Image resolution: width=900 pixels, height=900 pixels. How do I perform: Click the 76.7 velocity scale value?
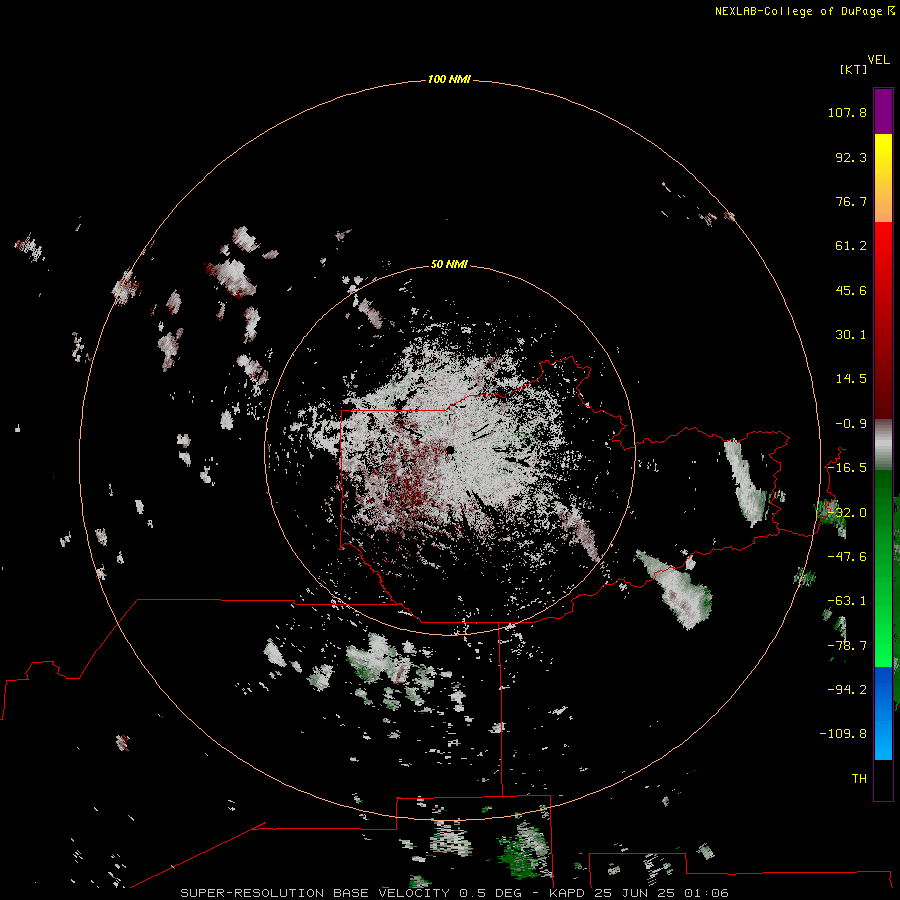point(851,201)
